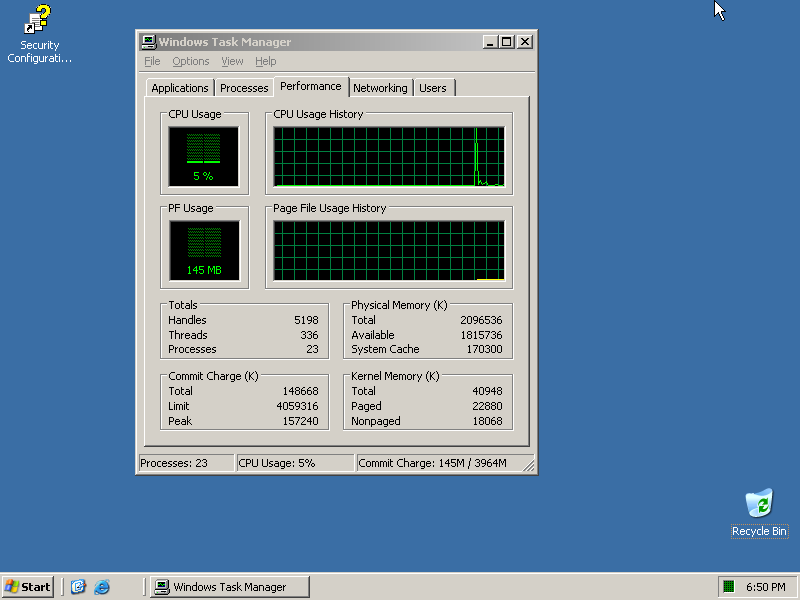Select the Networking tab

click(x=380, y=88)
